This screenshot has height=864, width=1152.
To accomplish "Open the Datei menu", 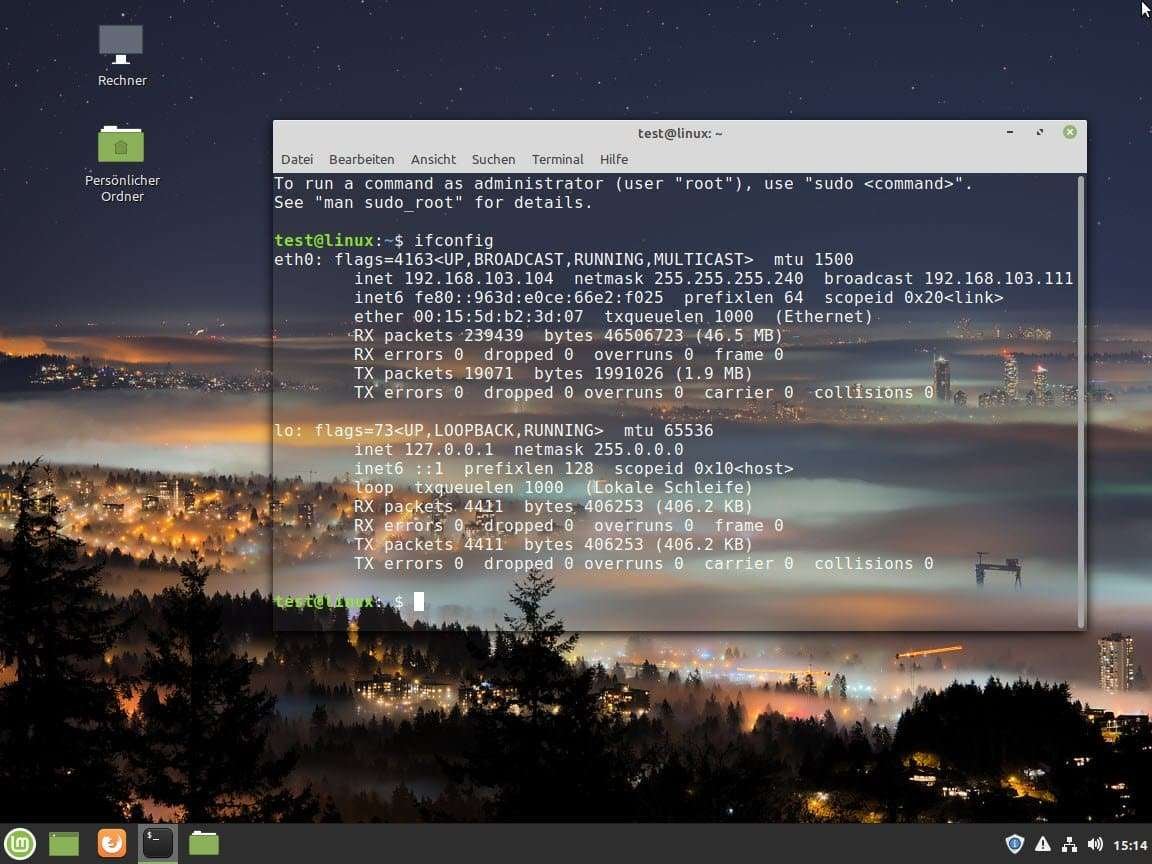I will [x=296, y=159].
